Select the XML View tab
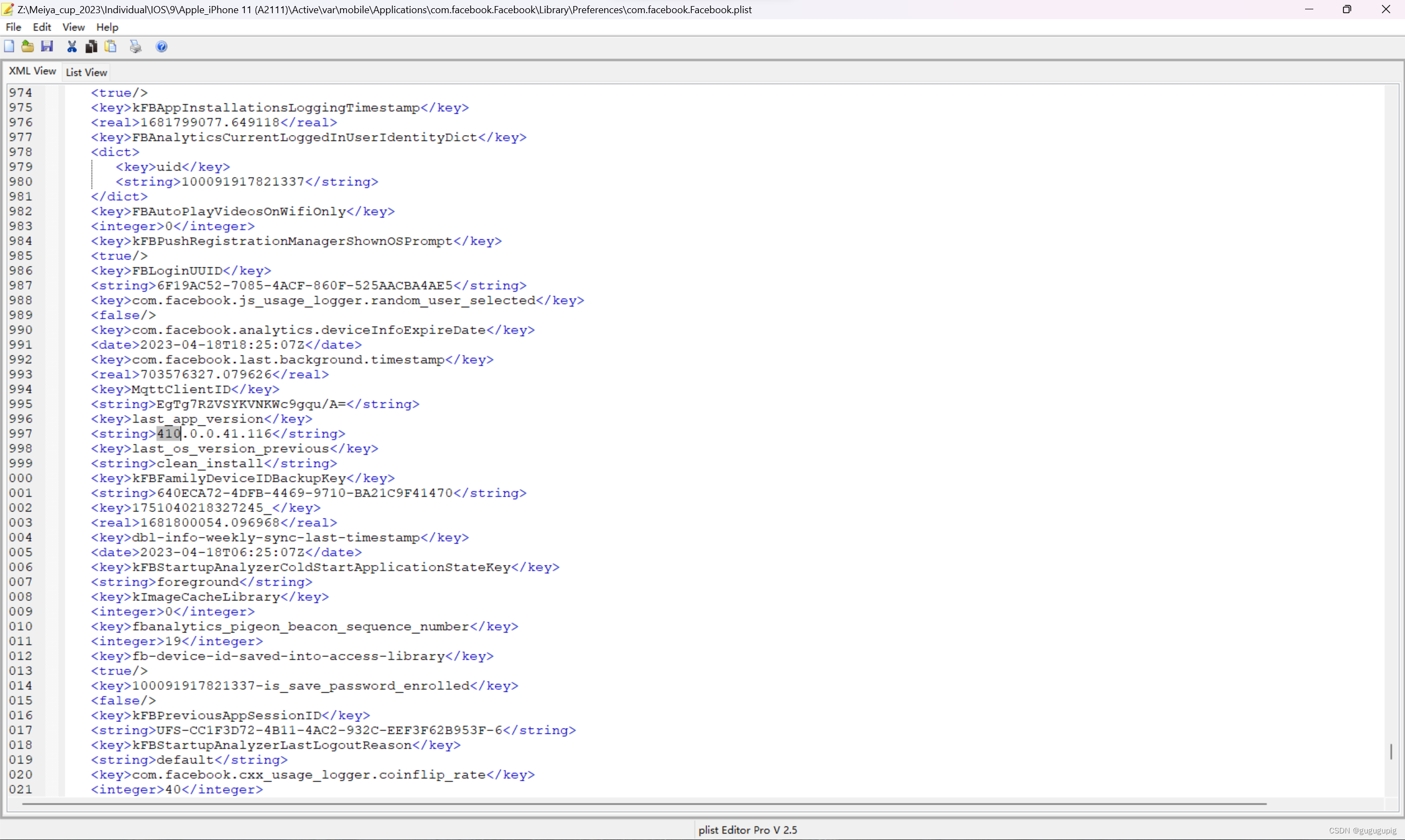The image size is (1405, 840). pyautogui.click(x=32, y=71)
